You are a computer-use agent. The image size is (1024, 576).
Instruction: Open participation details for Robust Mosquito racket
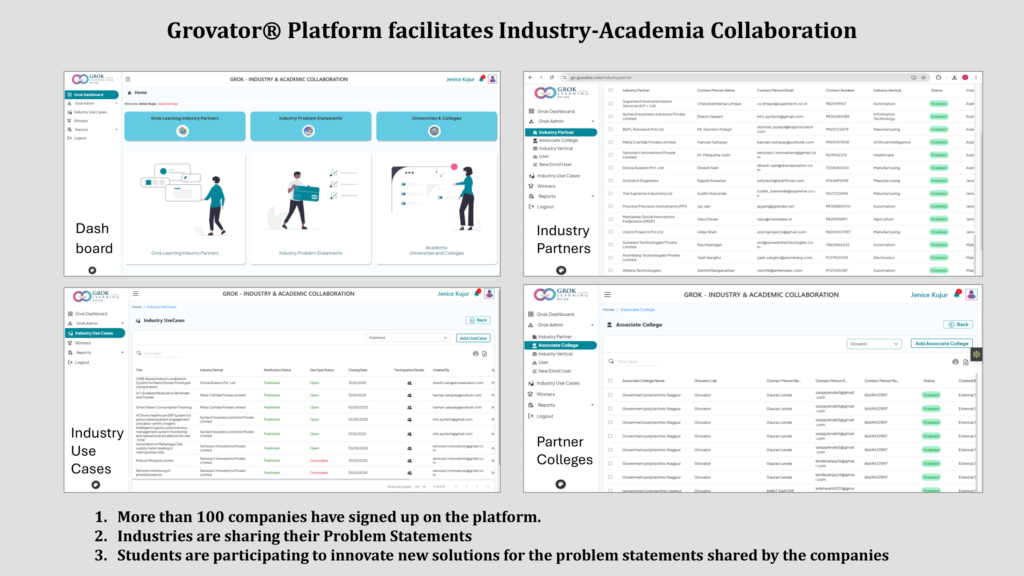coord(409,460)
